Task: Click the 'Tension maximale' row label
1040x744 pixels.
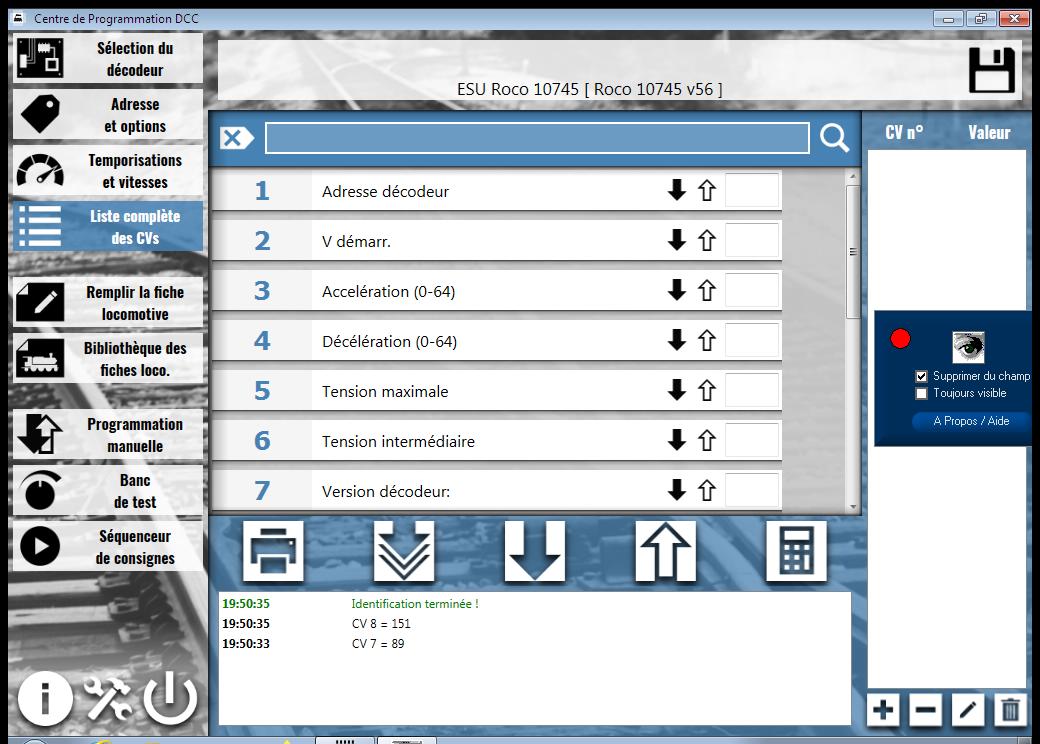Action: [385, 391]
